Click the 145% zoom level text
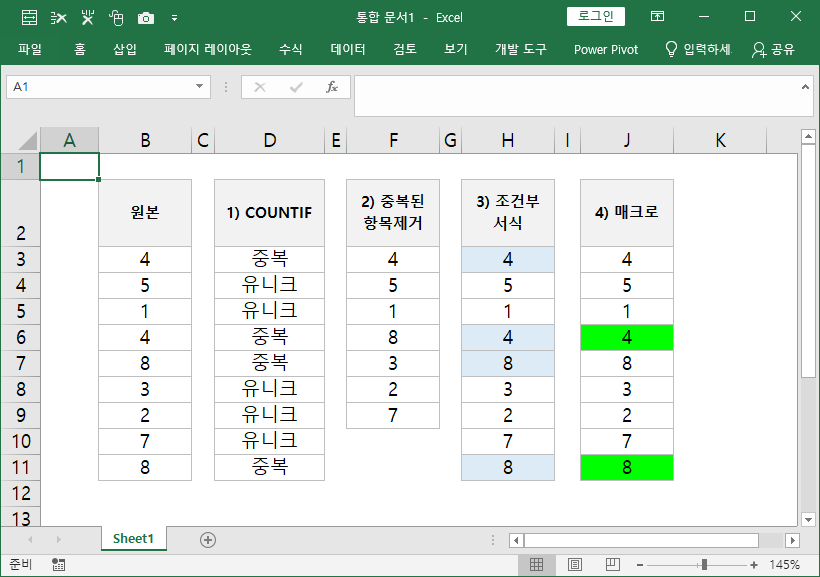Image resolution: width=820 pixels, height=577 pixels. coord(784,565)
